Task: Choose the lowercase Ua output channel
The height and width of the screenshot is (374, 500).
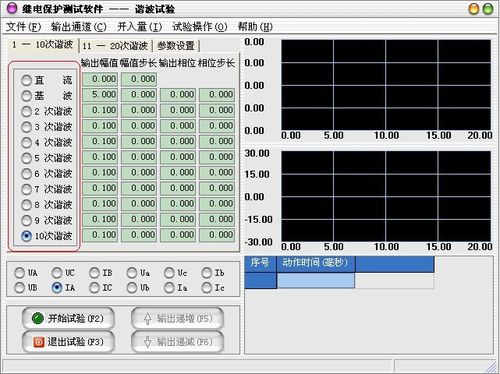Action: point(132,273)
